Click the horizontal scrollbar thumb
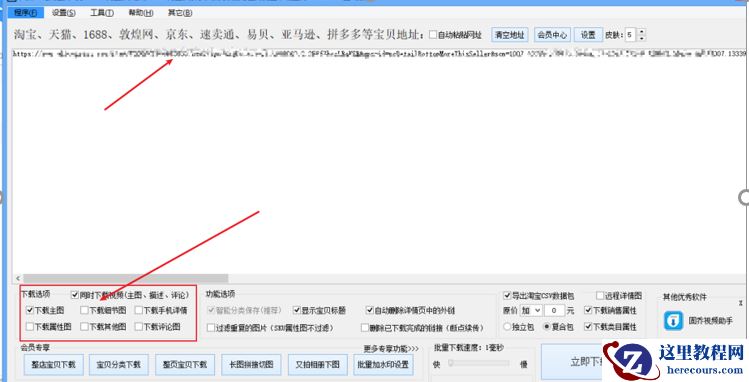Screen dimensions: 749x382 tap(126, 278)
